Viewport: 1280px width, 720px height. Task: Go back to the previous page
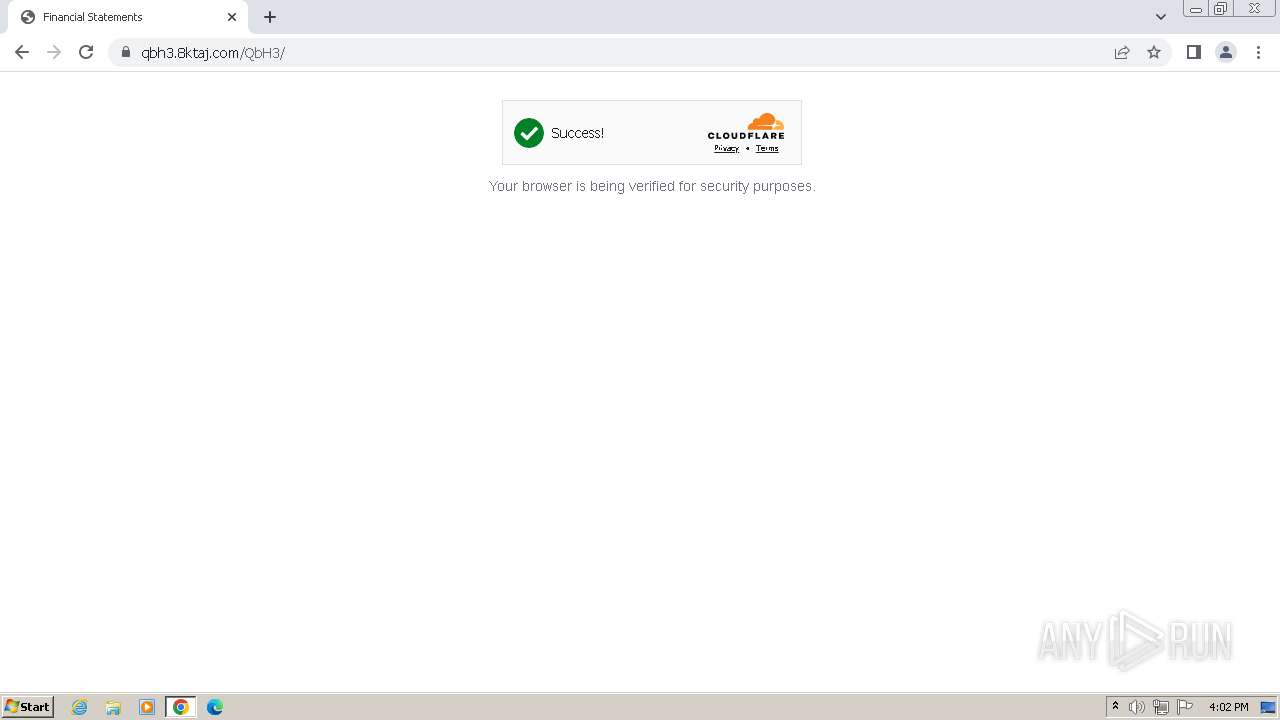click(22, 52)
